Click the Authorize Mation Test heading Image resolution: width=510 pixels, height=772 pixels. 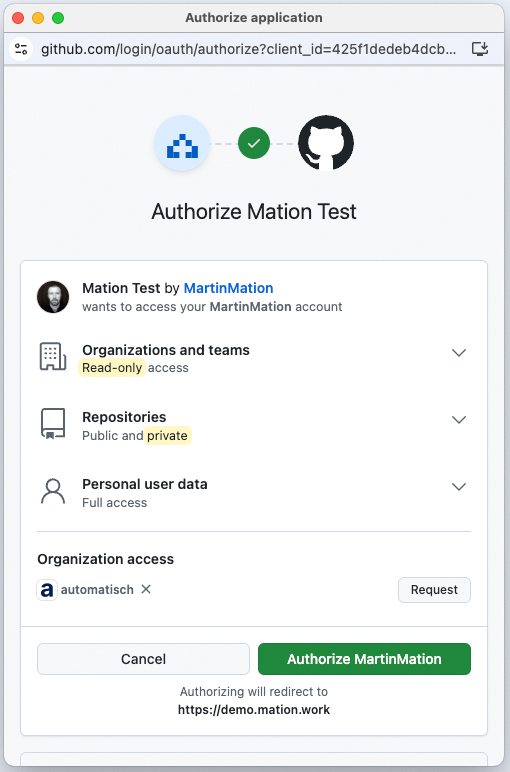pos(254,212)
